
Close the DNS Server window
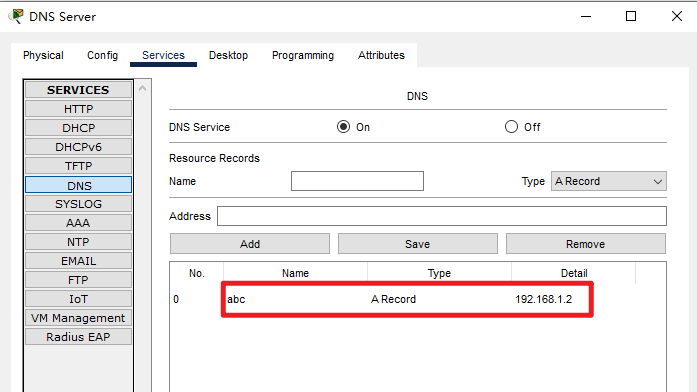click(677, 16)
